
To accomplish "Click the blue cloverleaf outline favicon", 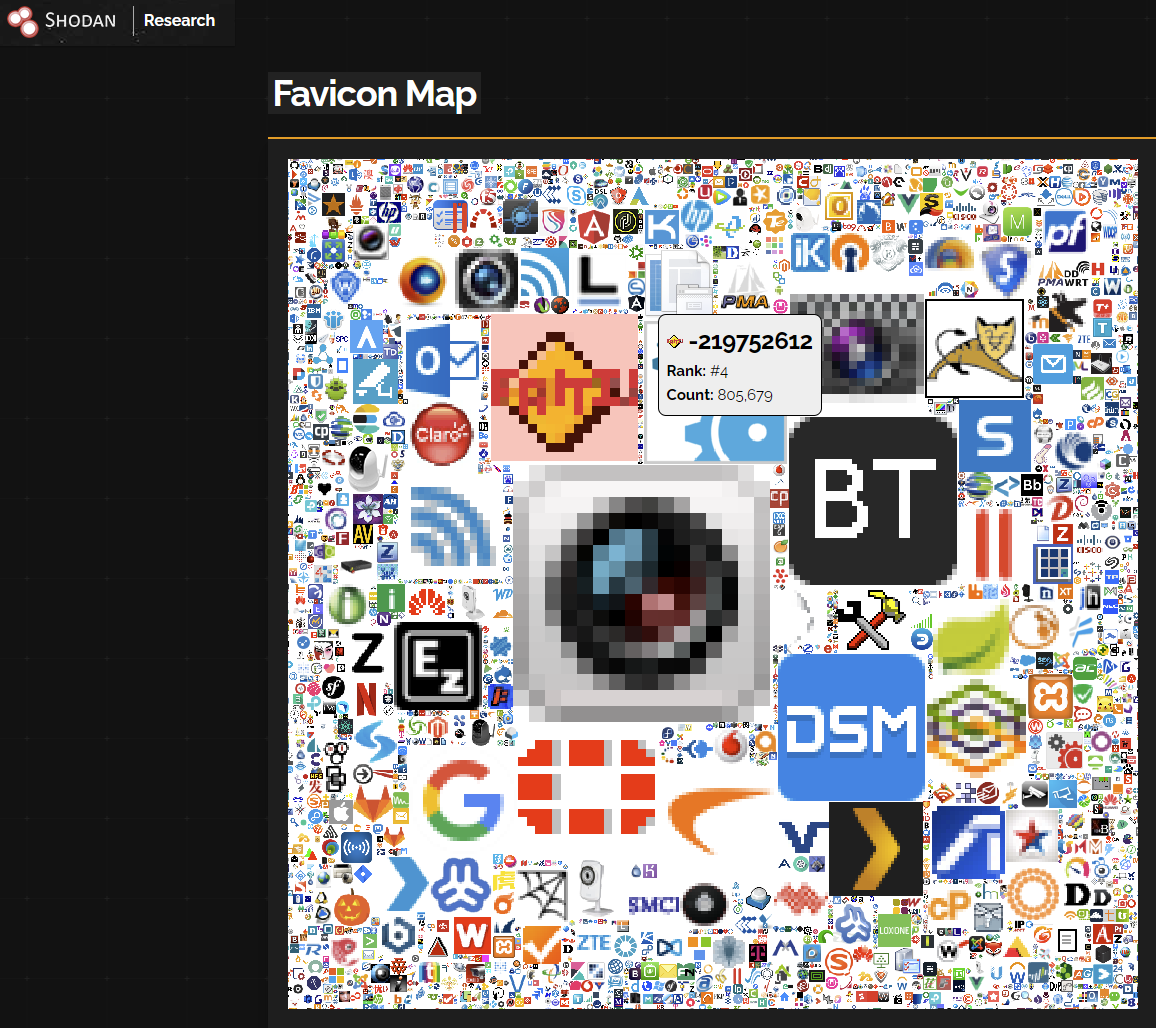I will point(461,886).
